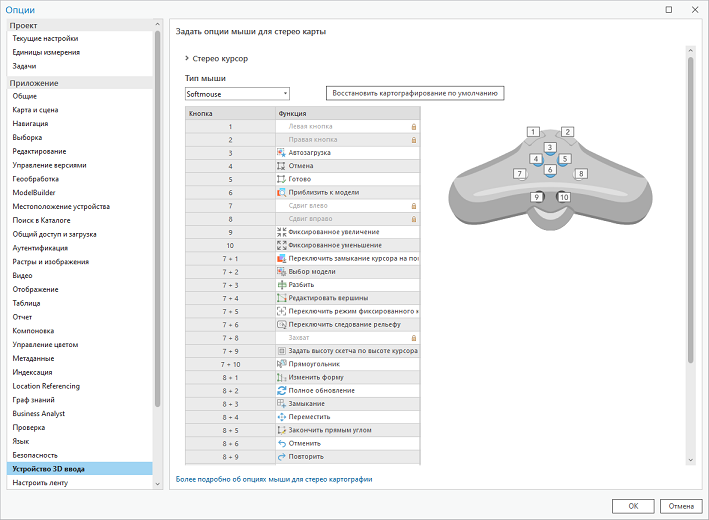Viewport: 709px width, 520px height.
Task: Open the stereo mapping mouse options link
Action: [273, 480]
